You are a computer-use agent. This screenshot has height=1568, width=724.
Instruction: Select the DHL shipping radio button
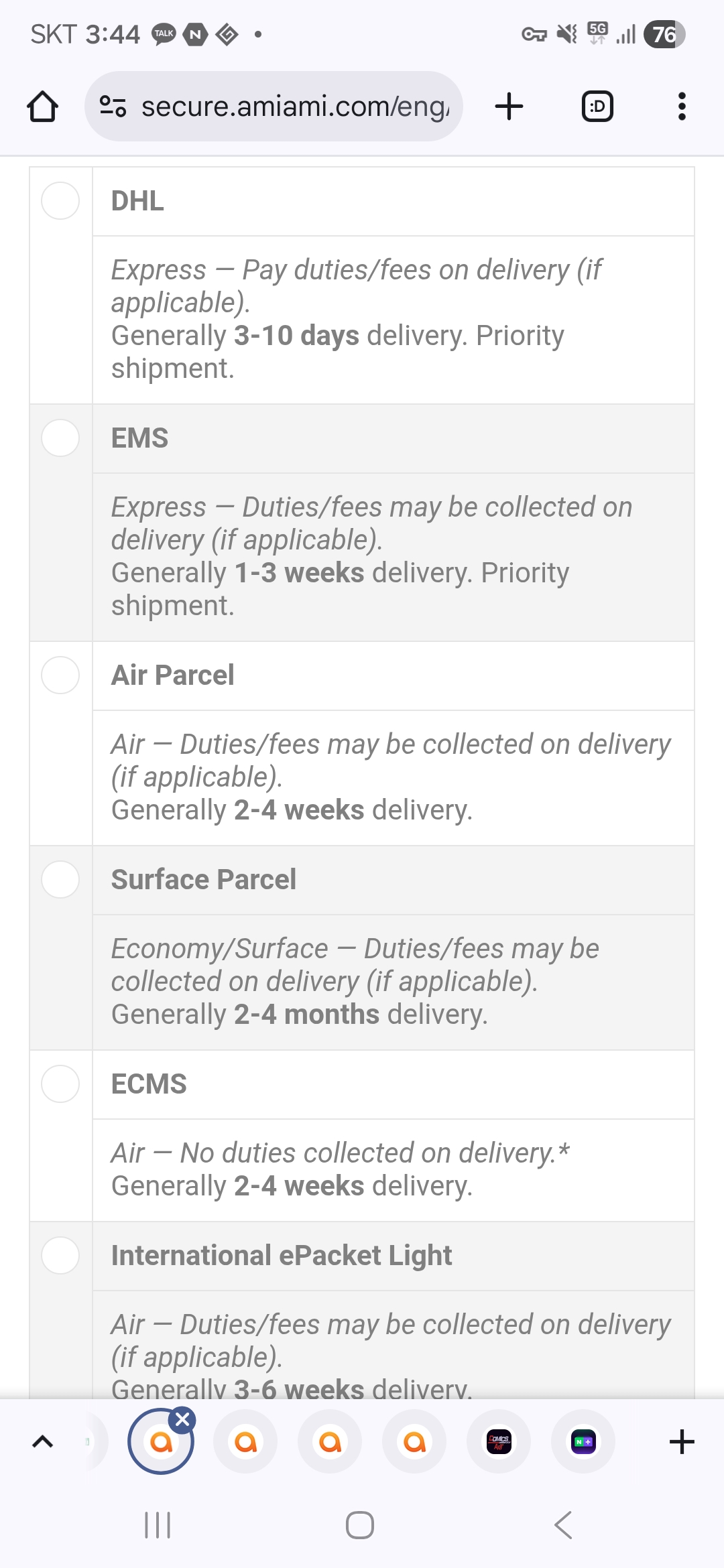pos(60,200)
